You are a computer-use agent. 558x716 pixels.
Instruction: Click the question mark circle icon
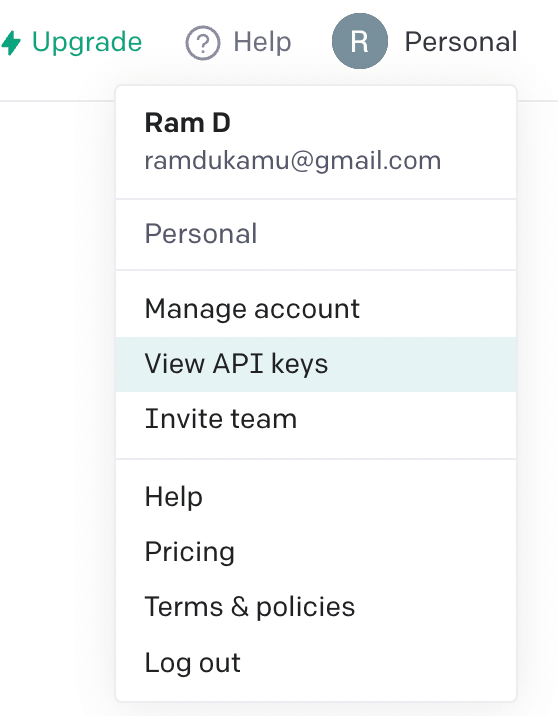202,43
